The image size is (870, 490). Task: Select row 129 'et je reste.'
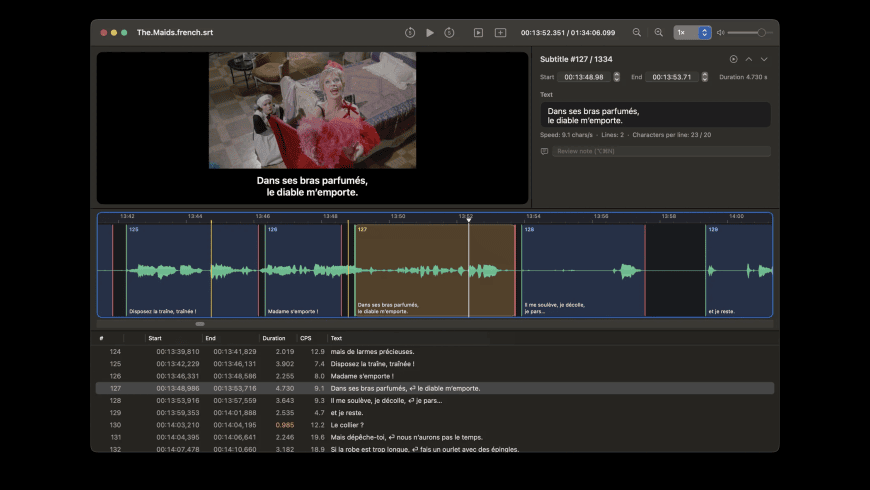click(x=435, y=412)
